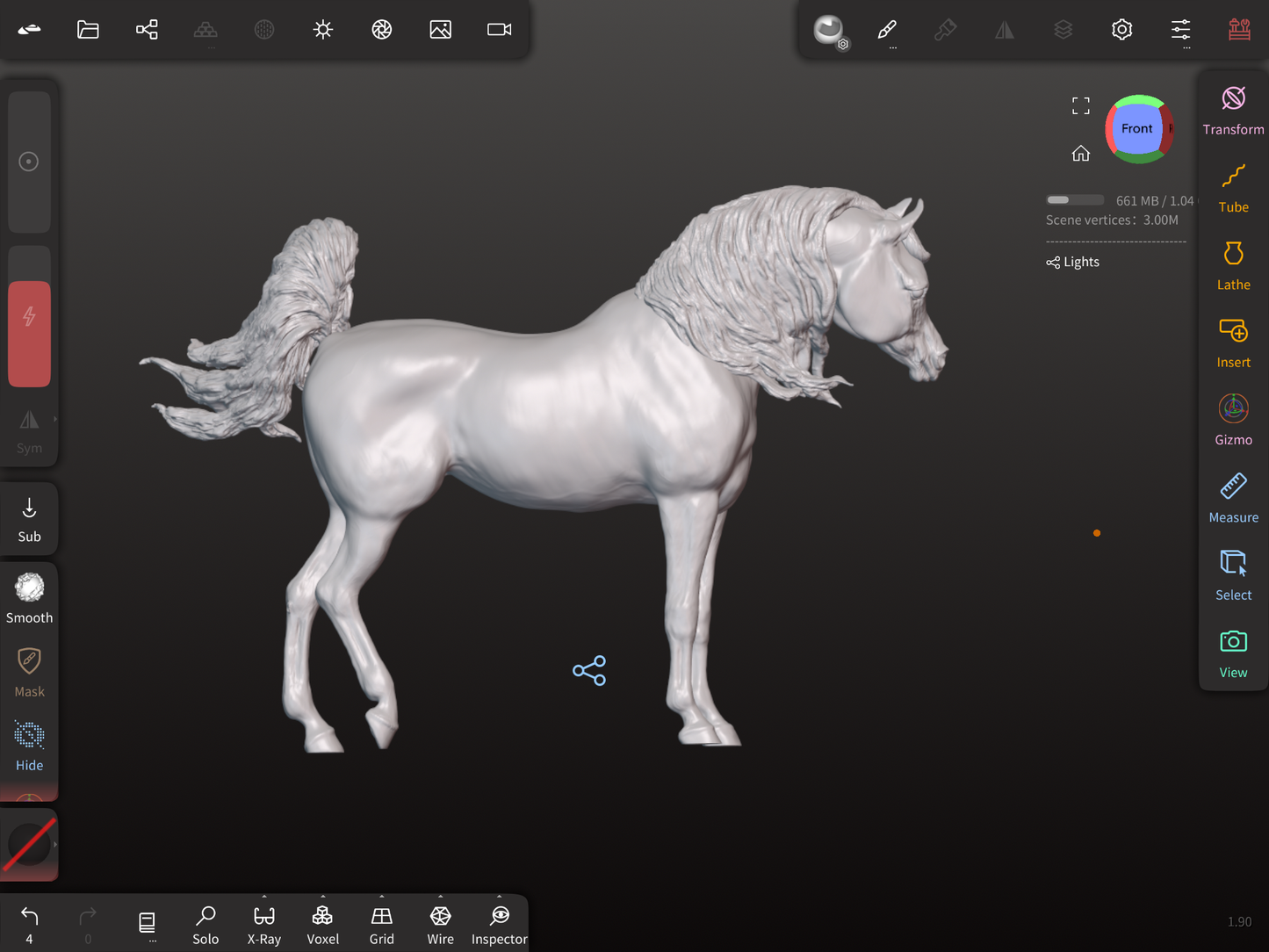Choose the Measure tool
Image resolution: width=1269 pixels, height=952 pixels.
pos(1233,498)
